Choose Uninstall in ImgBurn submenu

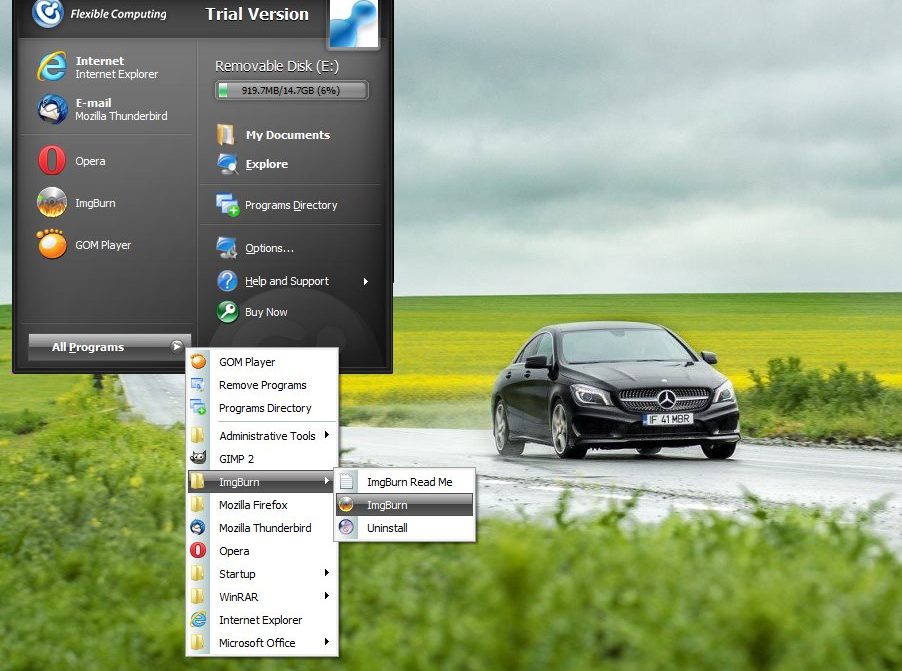pyautogui.click(x=405, y=528)
